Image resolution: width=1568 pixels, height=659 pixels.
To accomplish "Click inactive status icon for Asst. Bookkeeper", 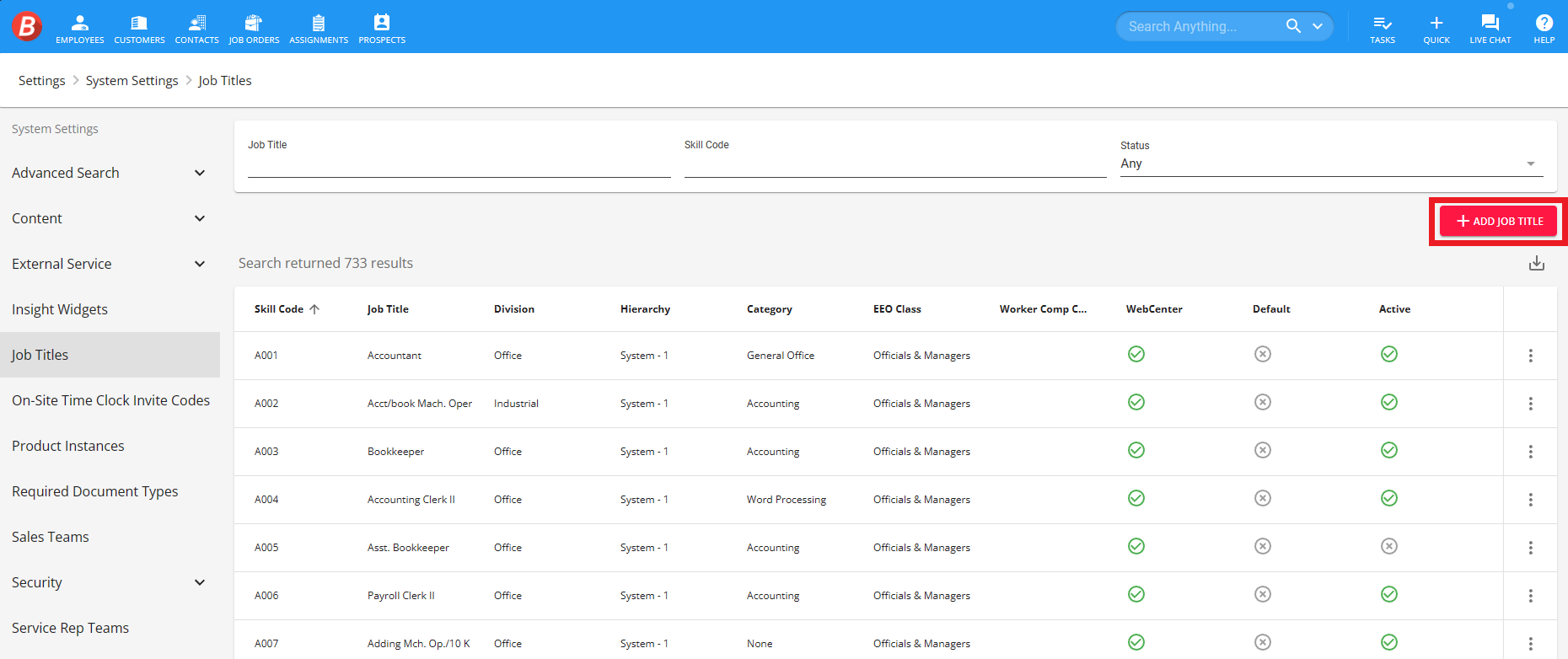I will (1389, 546).
